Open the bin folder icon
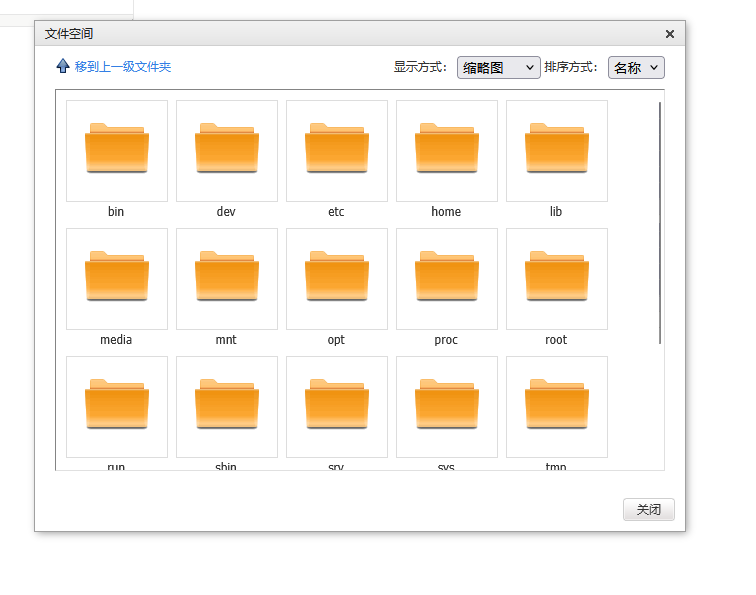756x595 pixels. (117, 150)
